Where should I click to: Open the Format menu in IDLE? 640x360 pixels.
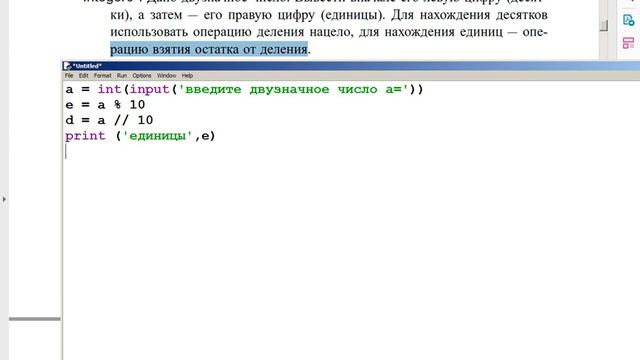(x=102, y=76)
